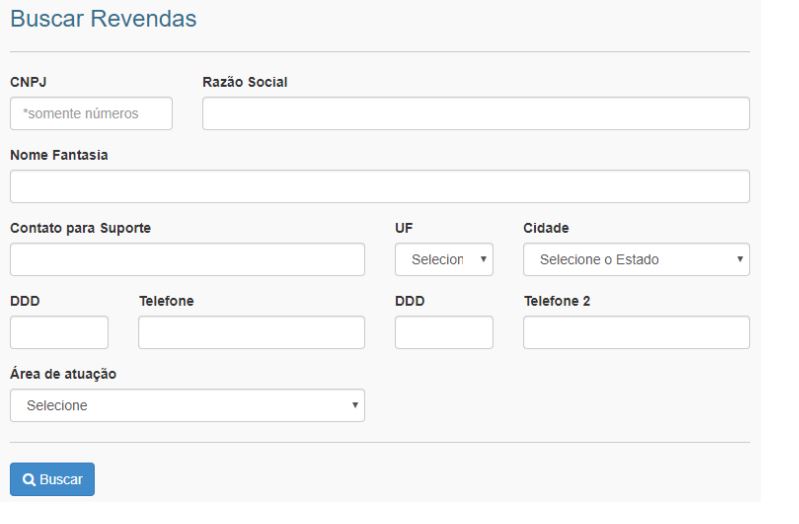Viewport: 799px width, 524px height.
Task: Click the Área de atuação dropdown arrow
Action: click(x=354, y=406)
